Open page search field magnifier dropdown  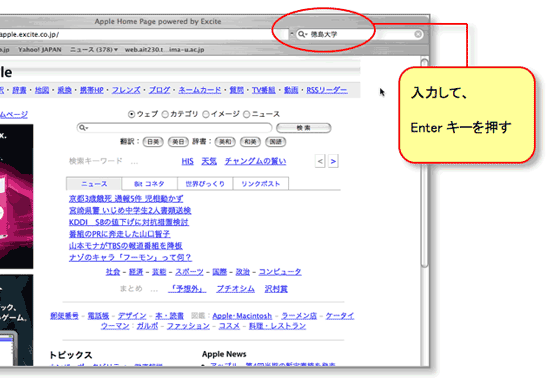tap(83, 128)
